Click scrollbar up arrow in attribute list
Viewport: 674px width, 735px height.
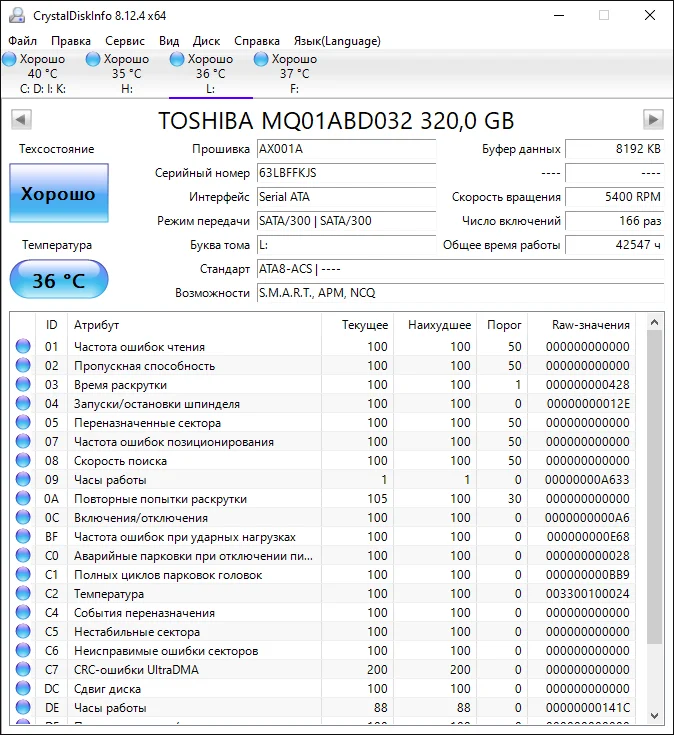(655, 322)
